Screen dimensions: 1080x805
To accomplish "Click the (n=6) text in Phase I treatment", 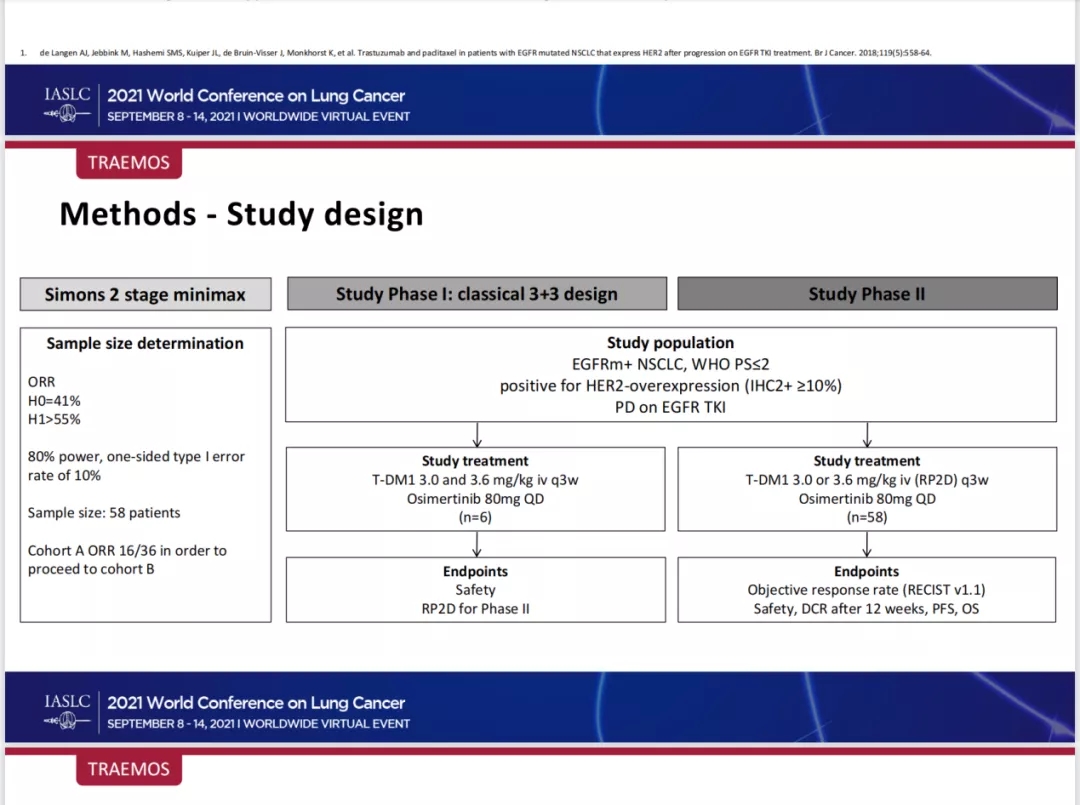I will point(475,517).
